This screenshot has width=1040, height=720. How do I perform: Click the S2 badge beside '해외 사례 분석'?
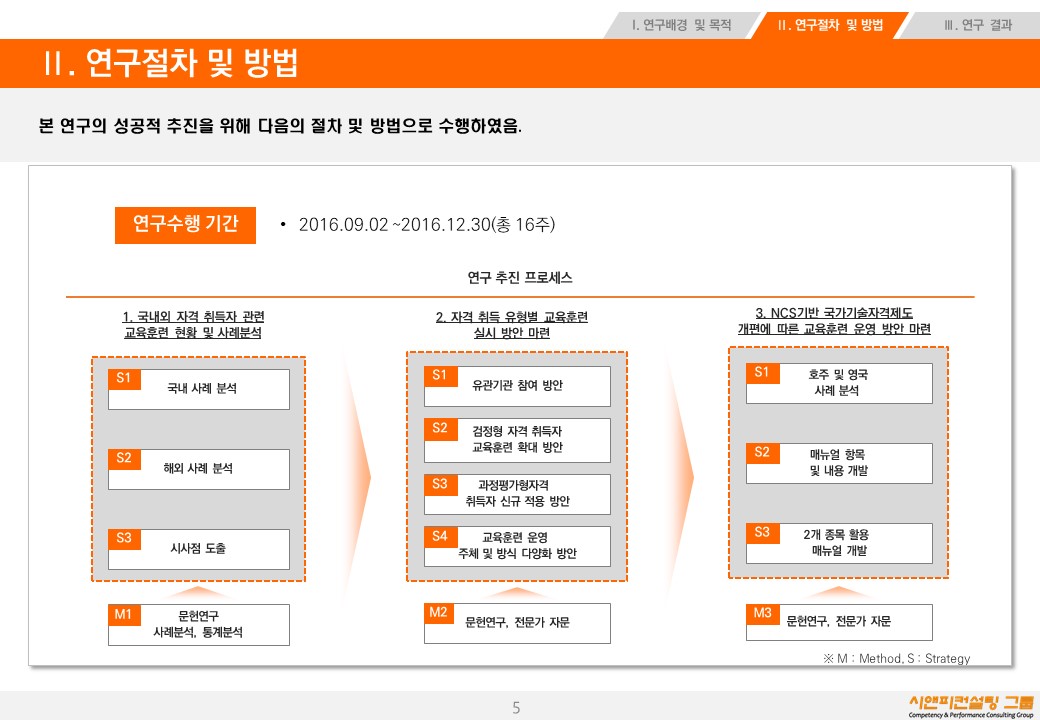point(124,459)
